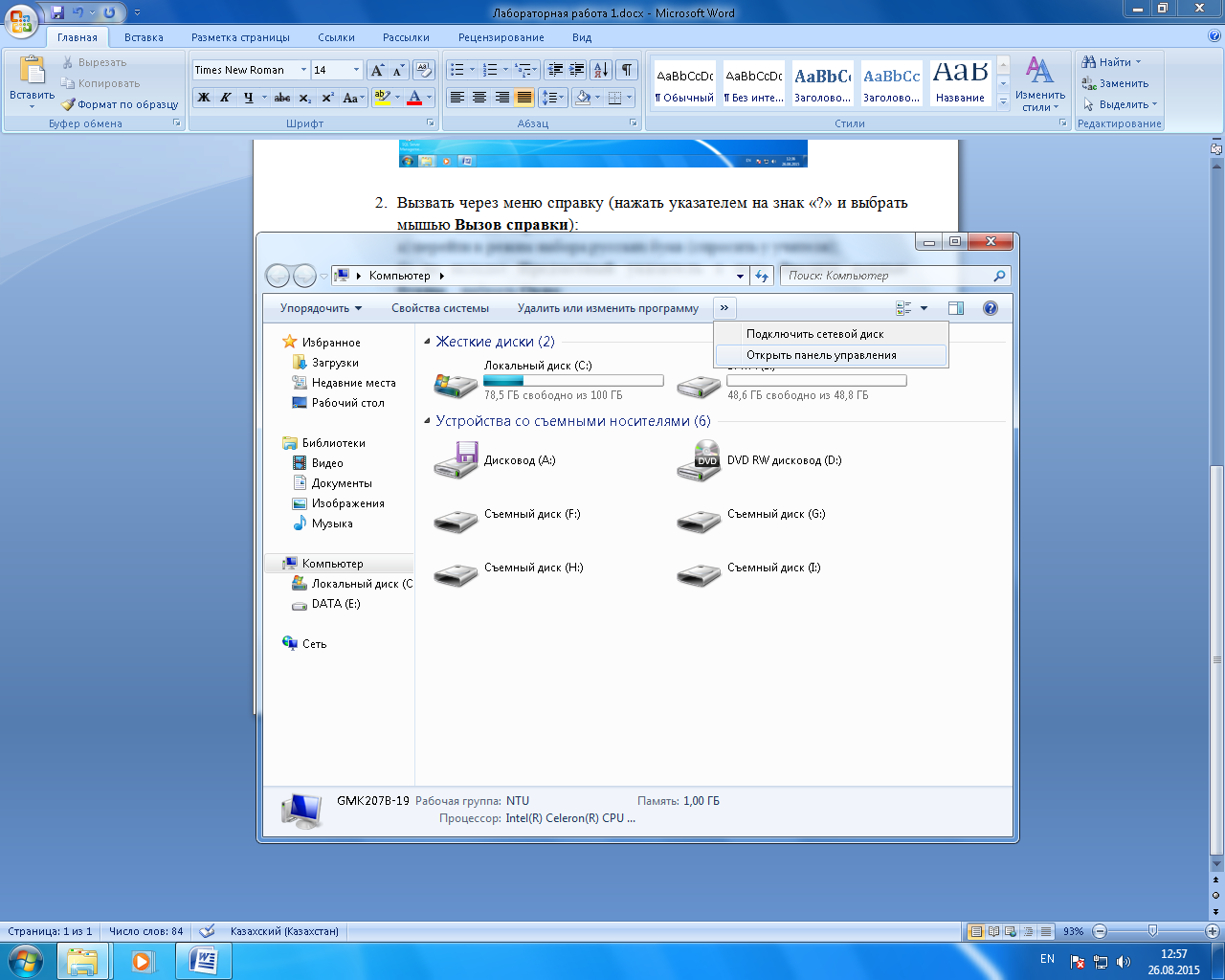The height and width of the screenshot is (980, 1225).
Task: Open bullets list dropdown arrow
Action: [x=472, y=70]
